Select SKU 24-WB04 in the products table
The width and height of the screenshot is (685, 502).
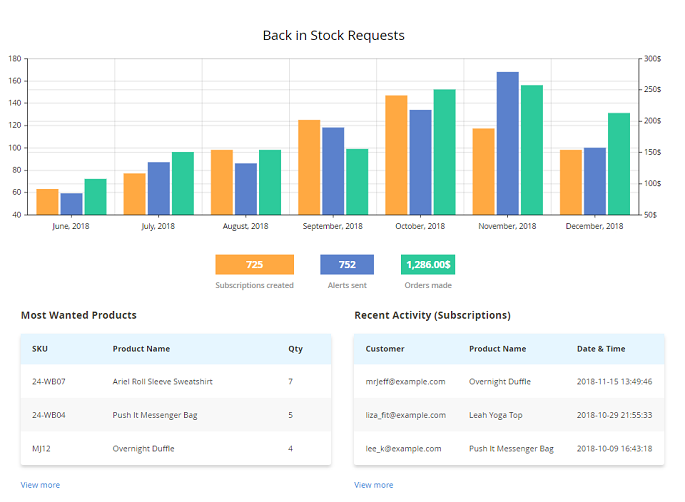pyautogui.click(x=49, y=415)
